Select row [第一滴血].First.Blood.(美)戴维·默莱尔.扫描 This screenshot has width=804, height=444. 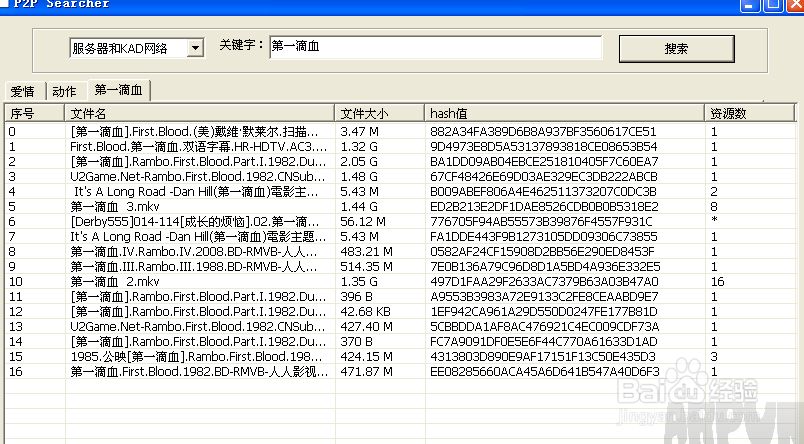400,132
